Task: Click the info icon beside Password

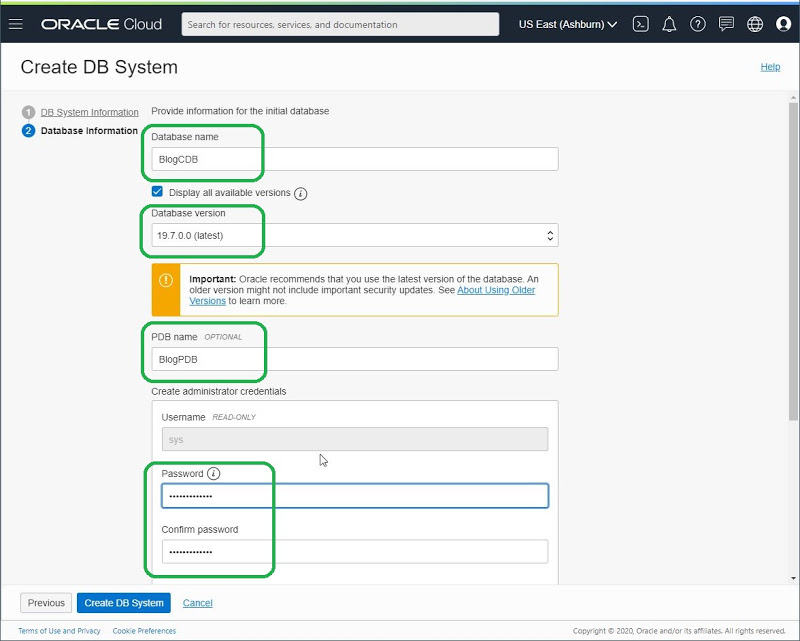Action: click(214, 474)
